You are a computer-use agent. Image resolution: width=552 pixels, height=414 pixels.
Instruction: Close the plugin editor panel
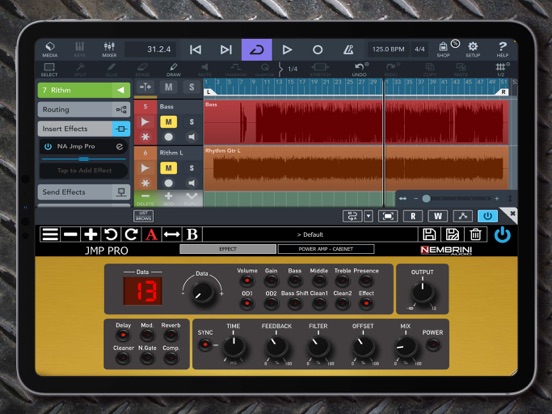513,213
